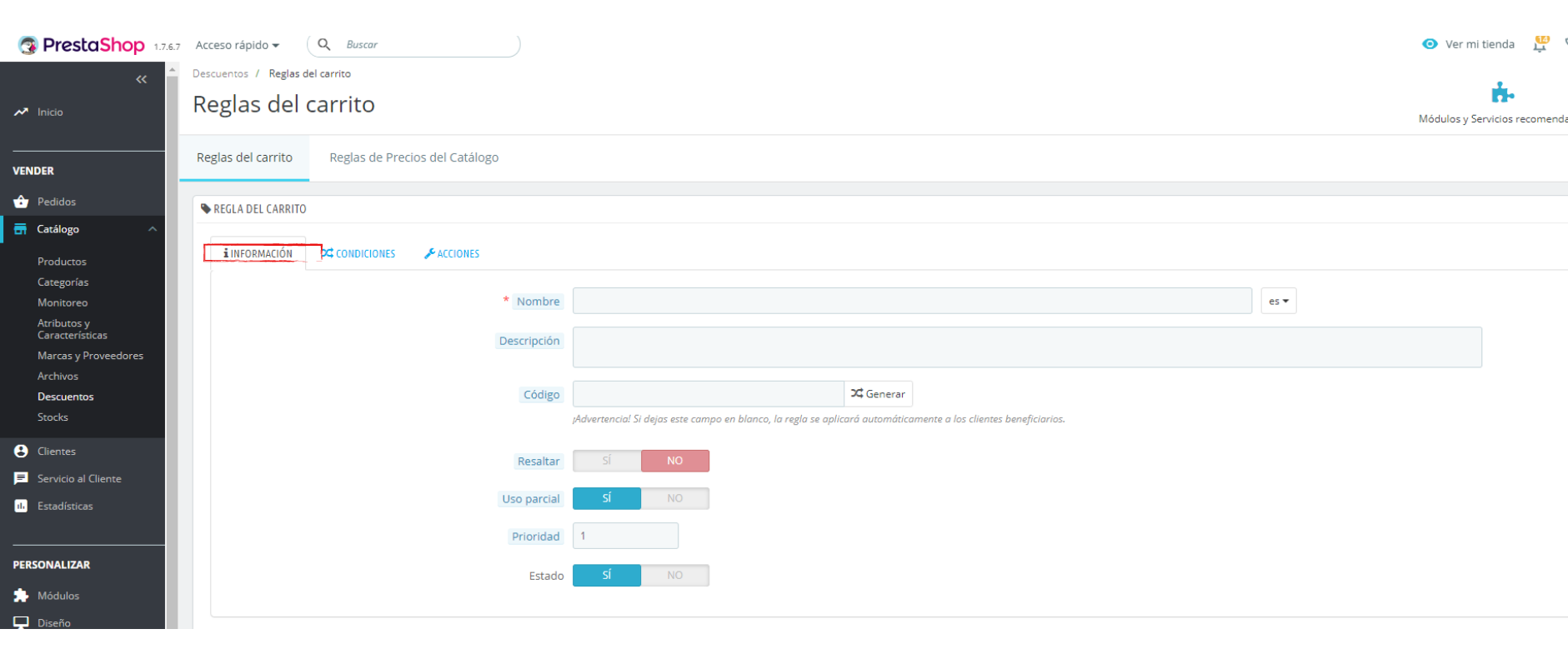This screenshot has width=1568, height=649.
Task: Click the Diseño monitor icon
Action: (x=21, y=622)
